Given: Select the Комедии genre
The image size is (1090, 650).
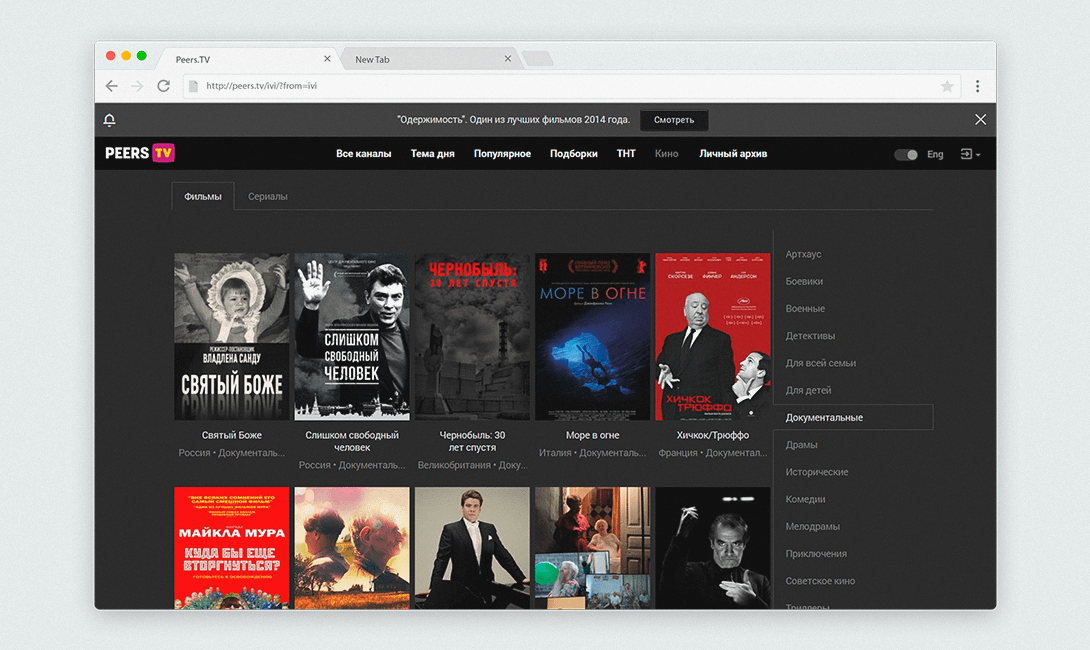Looking at the screenshot, I should pos(805,498).
